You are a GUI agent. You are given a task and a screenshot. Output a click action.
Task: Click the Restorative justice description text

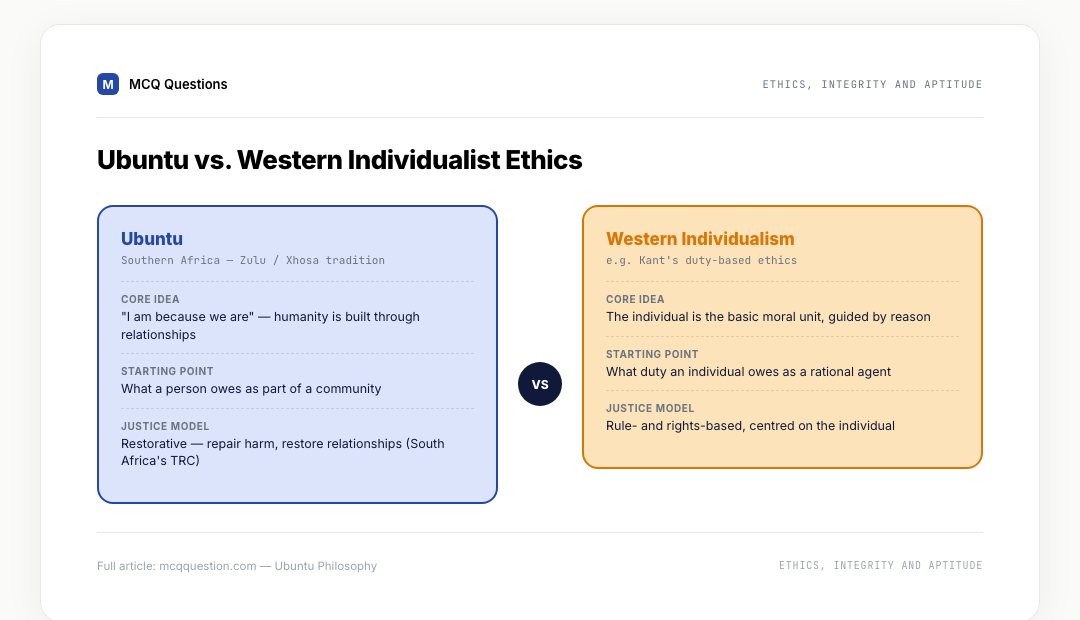[283, 452]
